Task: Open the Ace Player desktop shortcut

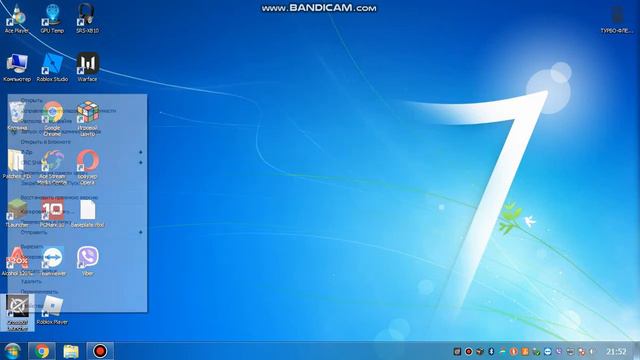Action: point(17,19)
